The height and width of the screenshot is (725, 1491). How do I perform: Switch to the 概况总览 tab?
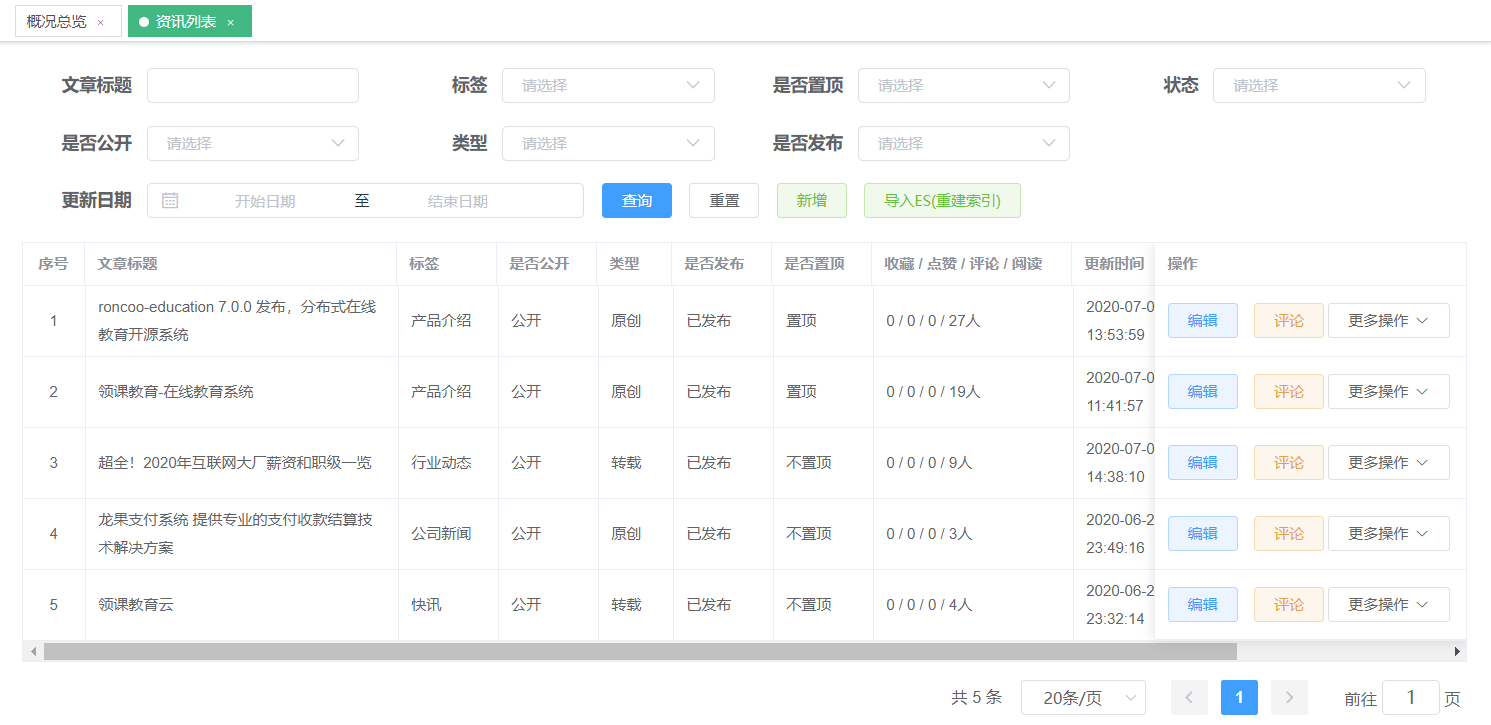pos(57,22)
